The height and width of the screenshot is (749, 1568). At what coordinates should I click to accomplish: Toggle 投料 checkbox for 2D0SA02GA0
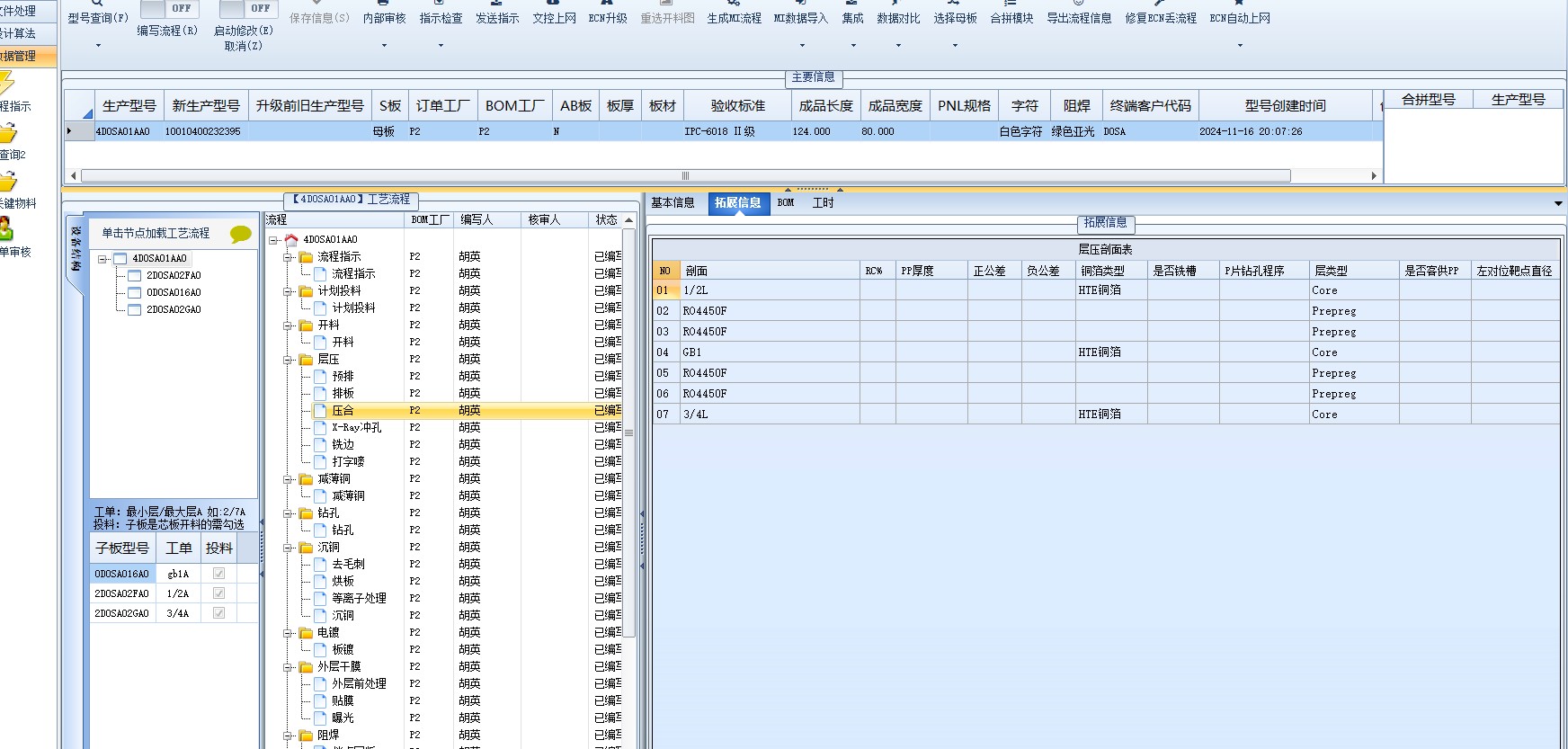point(218,613)
